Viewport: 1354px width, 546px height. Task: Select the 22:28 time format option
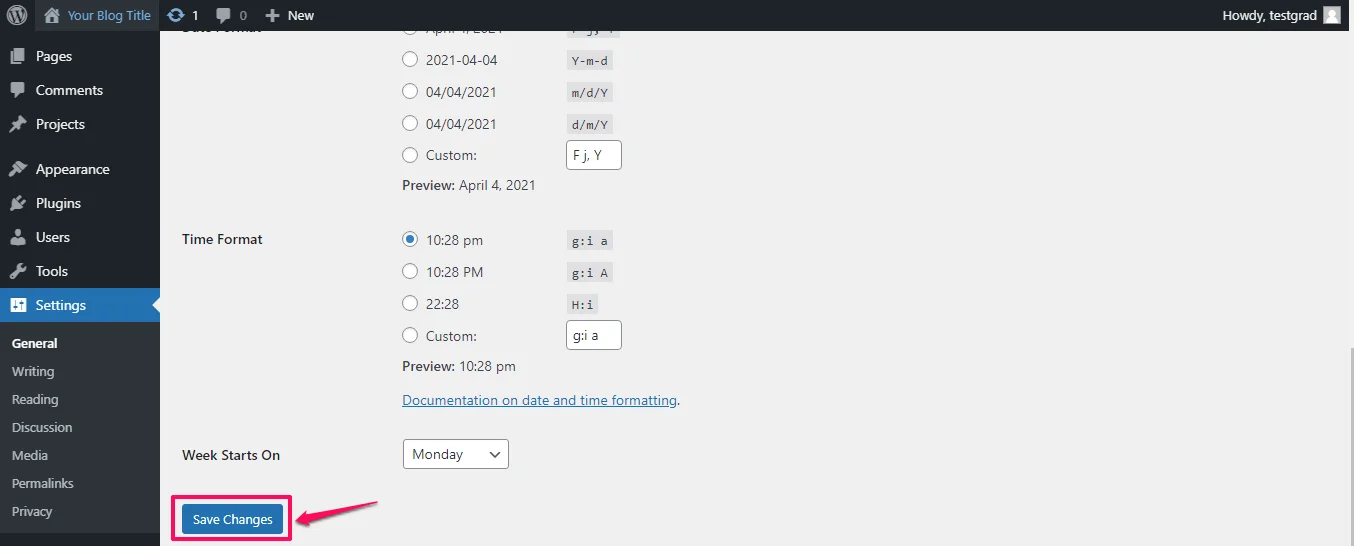pyautogui.click(x=410, y=303)
